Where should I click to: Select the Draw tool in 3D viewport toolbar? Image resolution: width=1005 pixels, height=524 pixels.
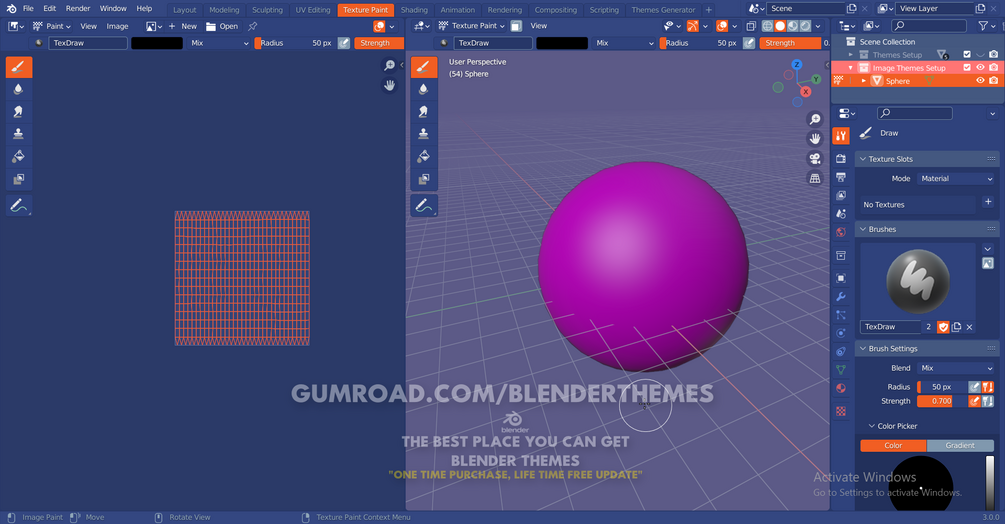(424, 67)
